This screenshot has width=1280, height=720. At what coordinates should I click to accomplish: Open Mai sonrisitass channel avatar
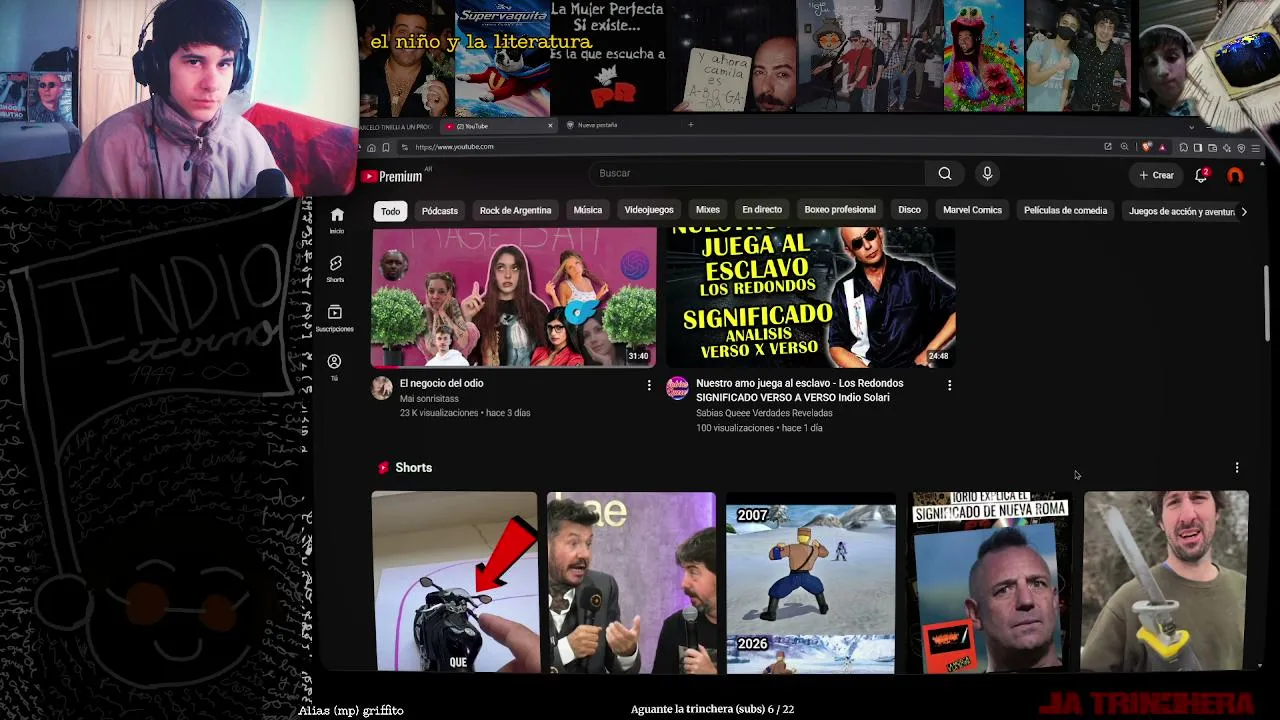coord(382,389)
